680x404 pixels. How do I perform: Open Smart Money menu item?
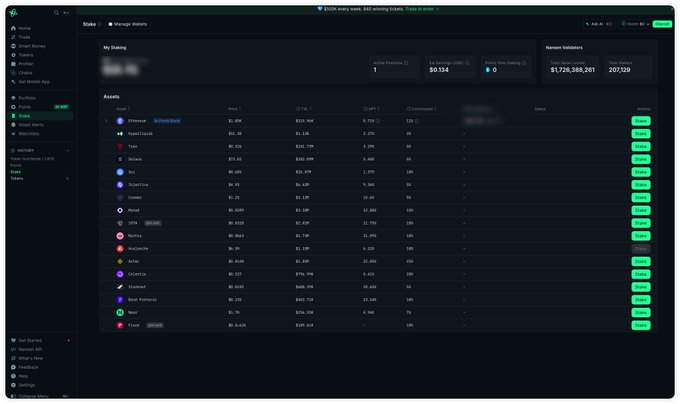pyautogui.click(x=32, y=46)
